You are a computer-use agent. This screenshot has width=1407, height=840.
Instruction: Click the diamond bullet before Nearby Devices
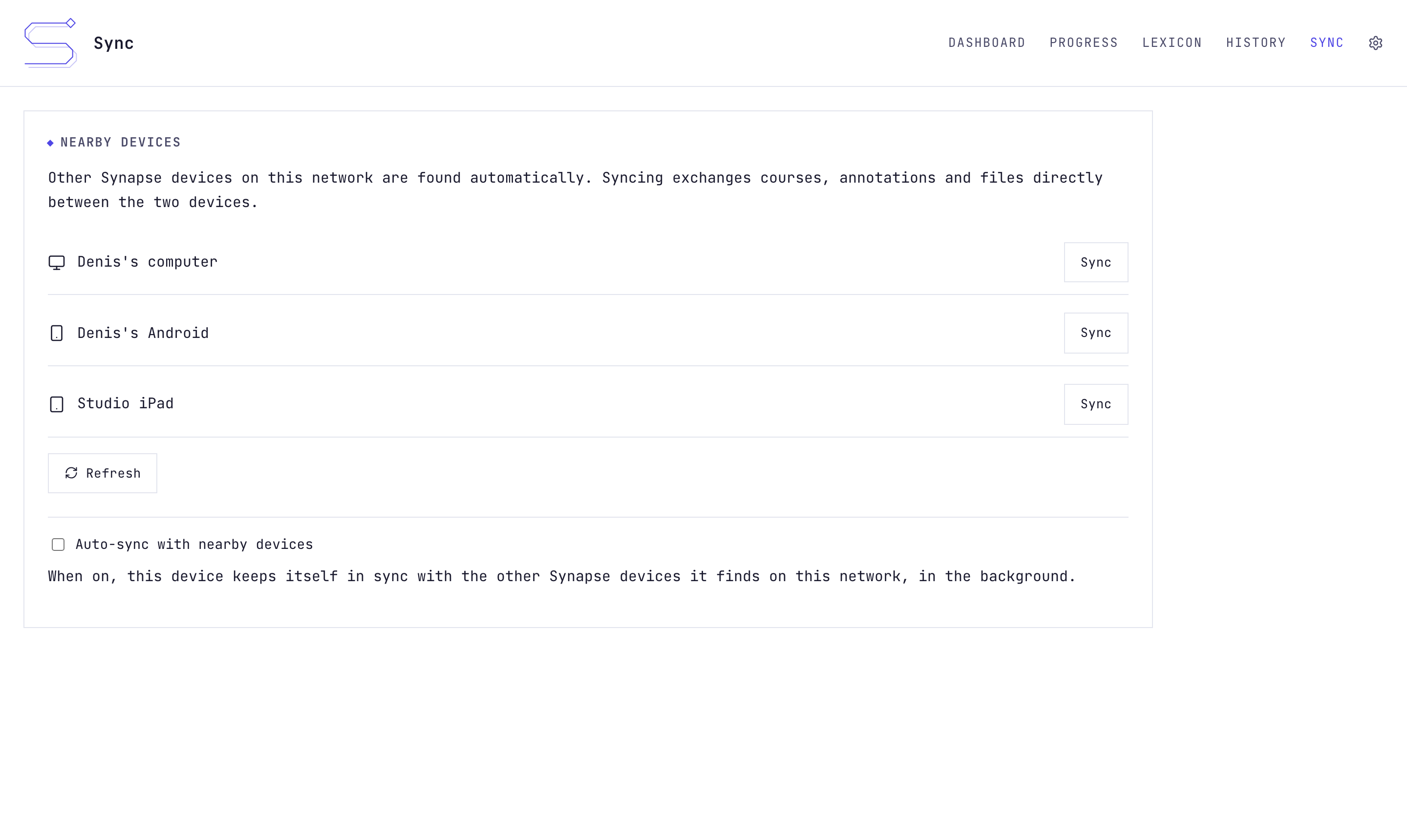pos(50,143)
